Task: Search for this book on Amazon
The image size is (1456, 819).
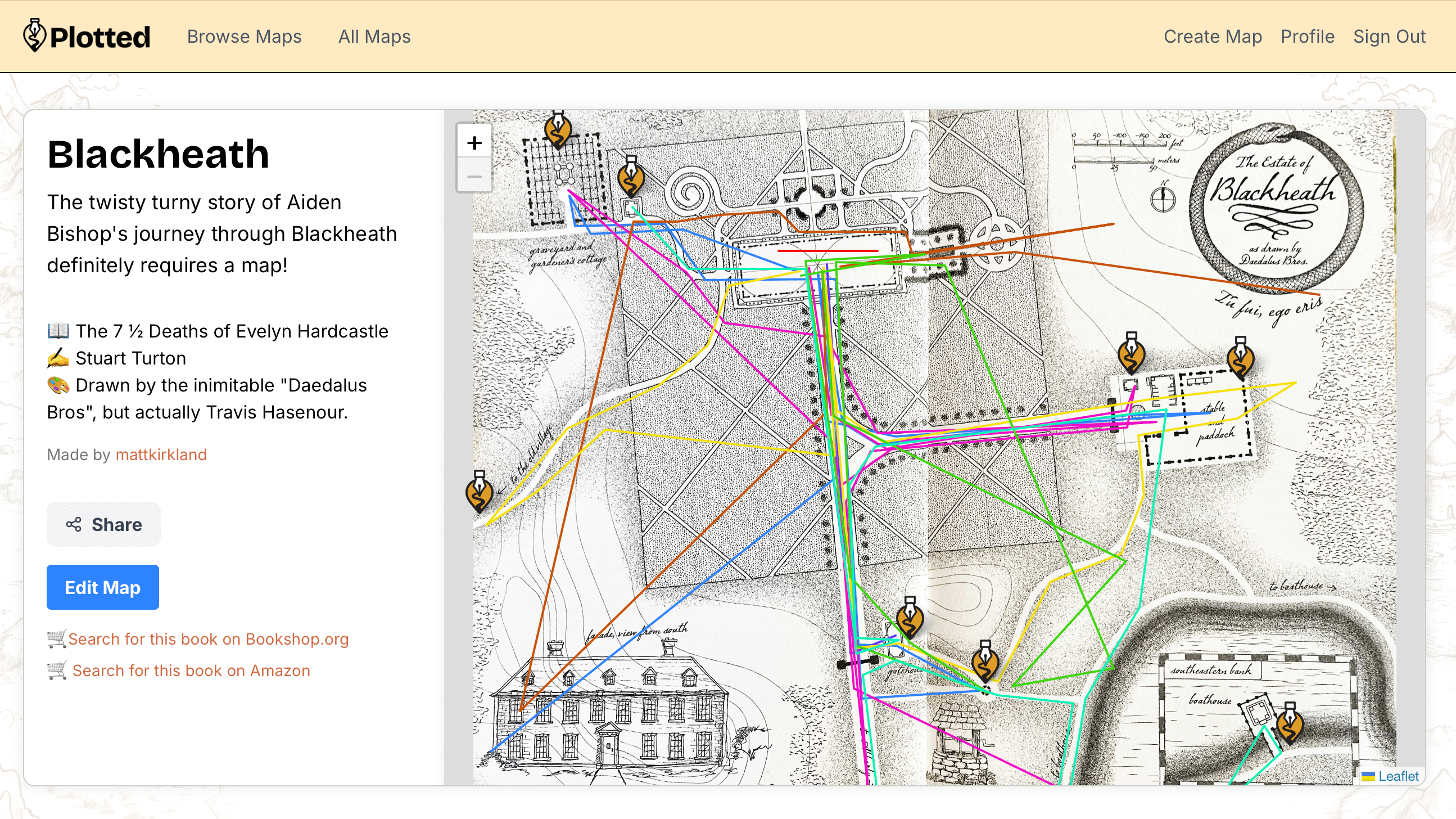Action: click(x=191, y=670)
